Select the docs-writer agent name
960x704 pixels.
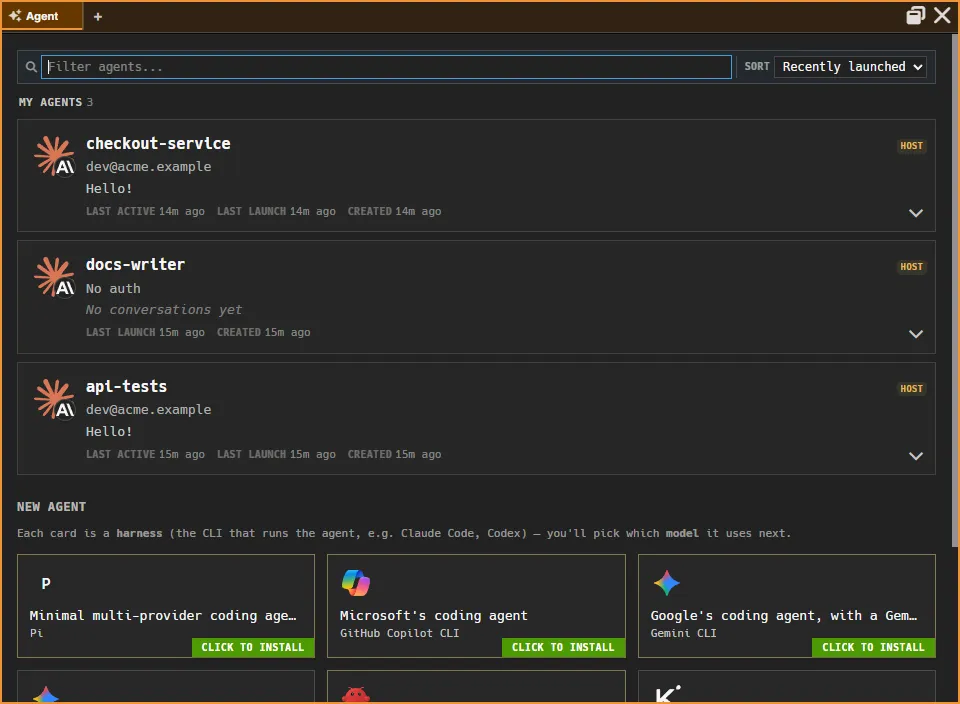pos(135,265)
